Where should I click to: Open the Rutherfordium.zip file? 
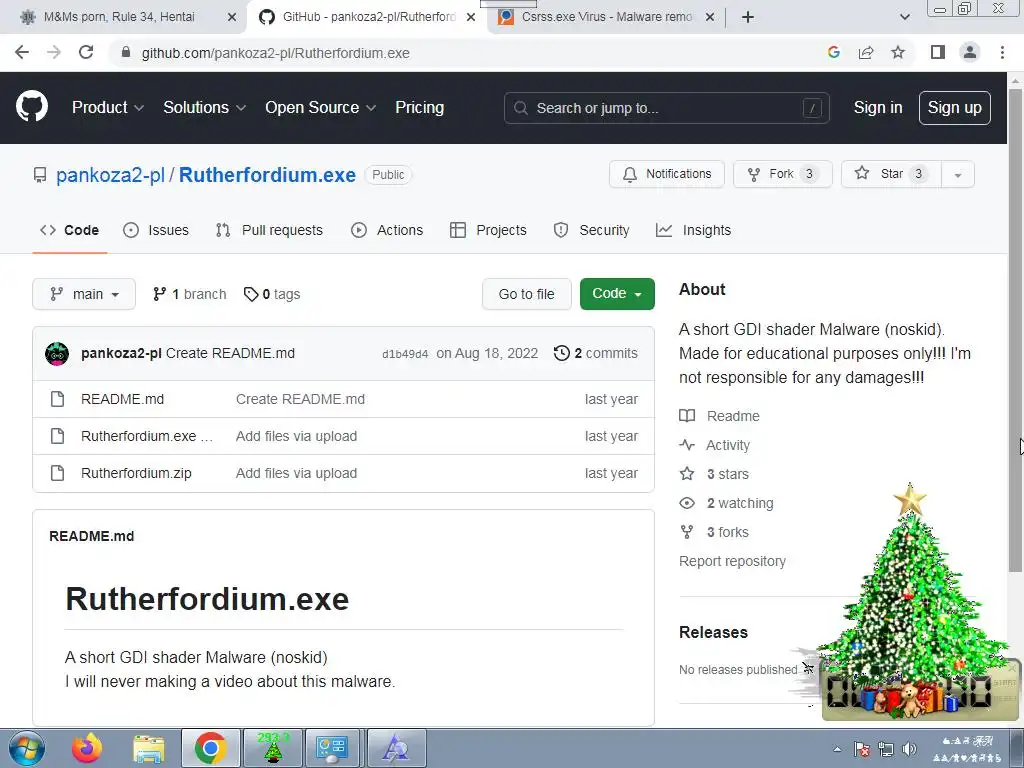coord(136,473)
